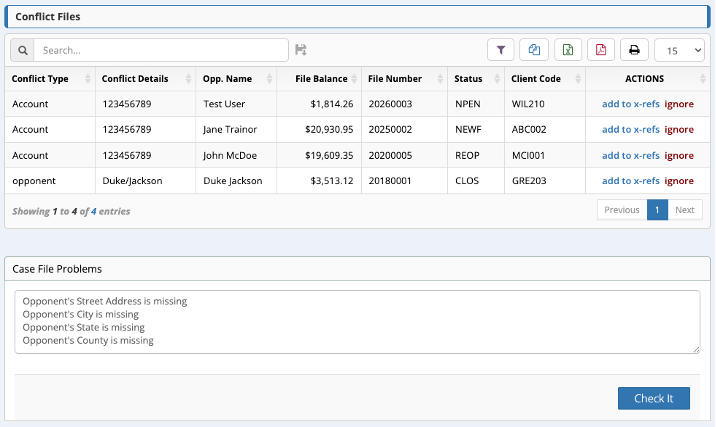Ignore the Jane Trainor conflict

679,130
